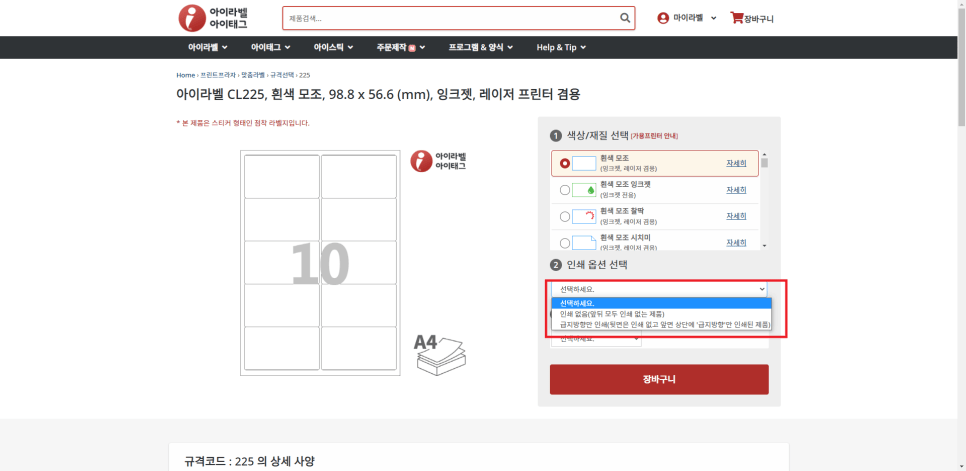Choose the highlighted 선택하세요 option
Image resolution: width=966 pixels, height=471 pixels.
(662, 303)
